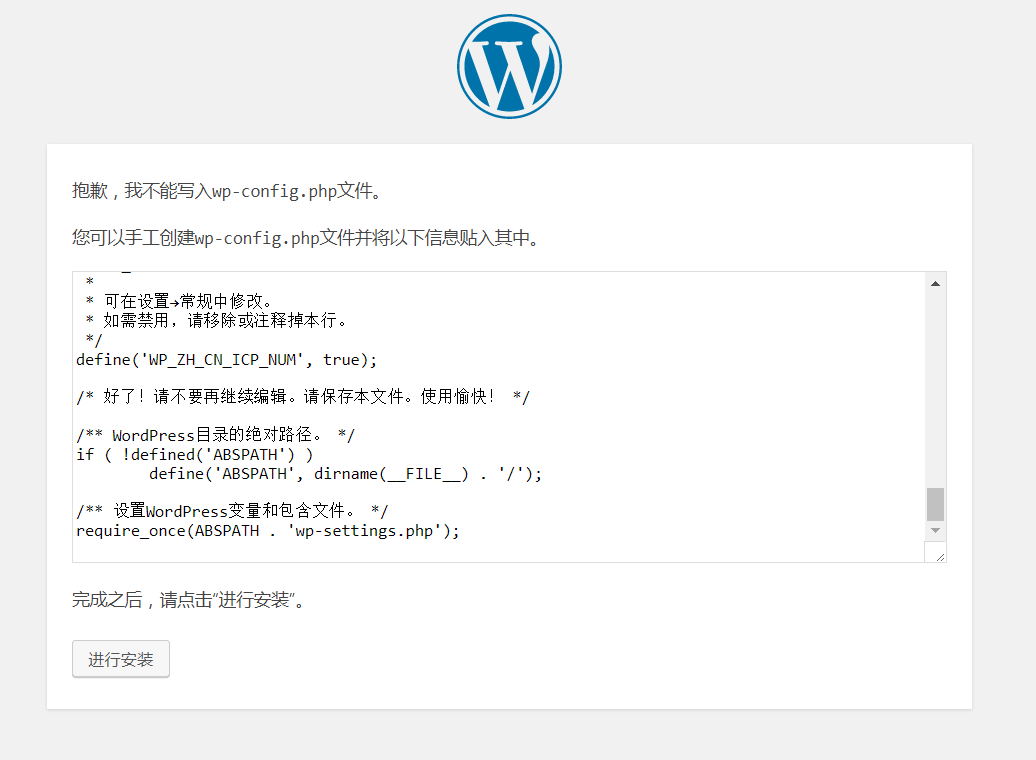Click the line if ( !defined('ABSPATH') )

pyautogui.click(x=195, y=455)
